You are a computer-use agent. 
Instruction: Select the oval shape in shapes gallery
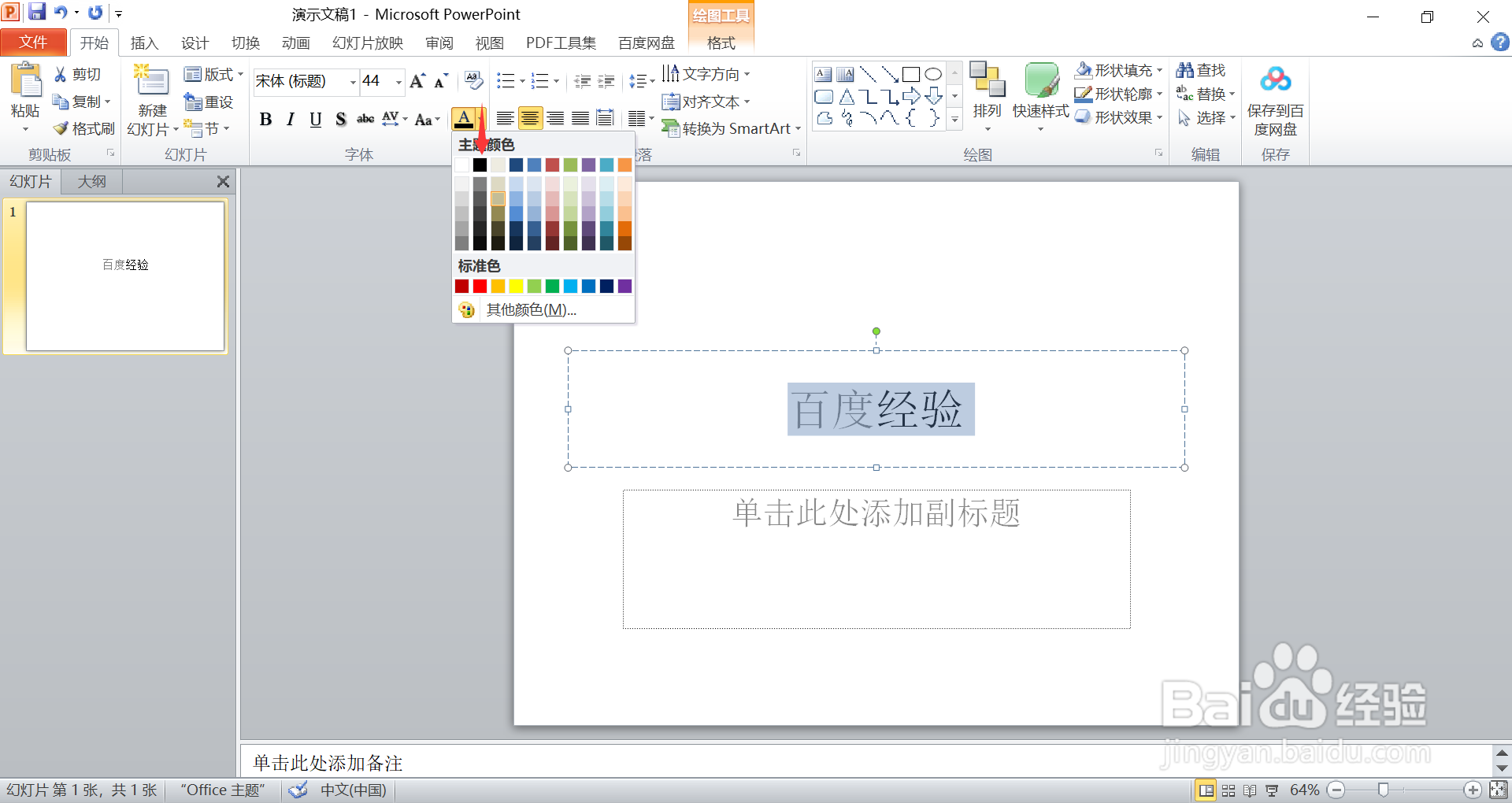933,75
